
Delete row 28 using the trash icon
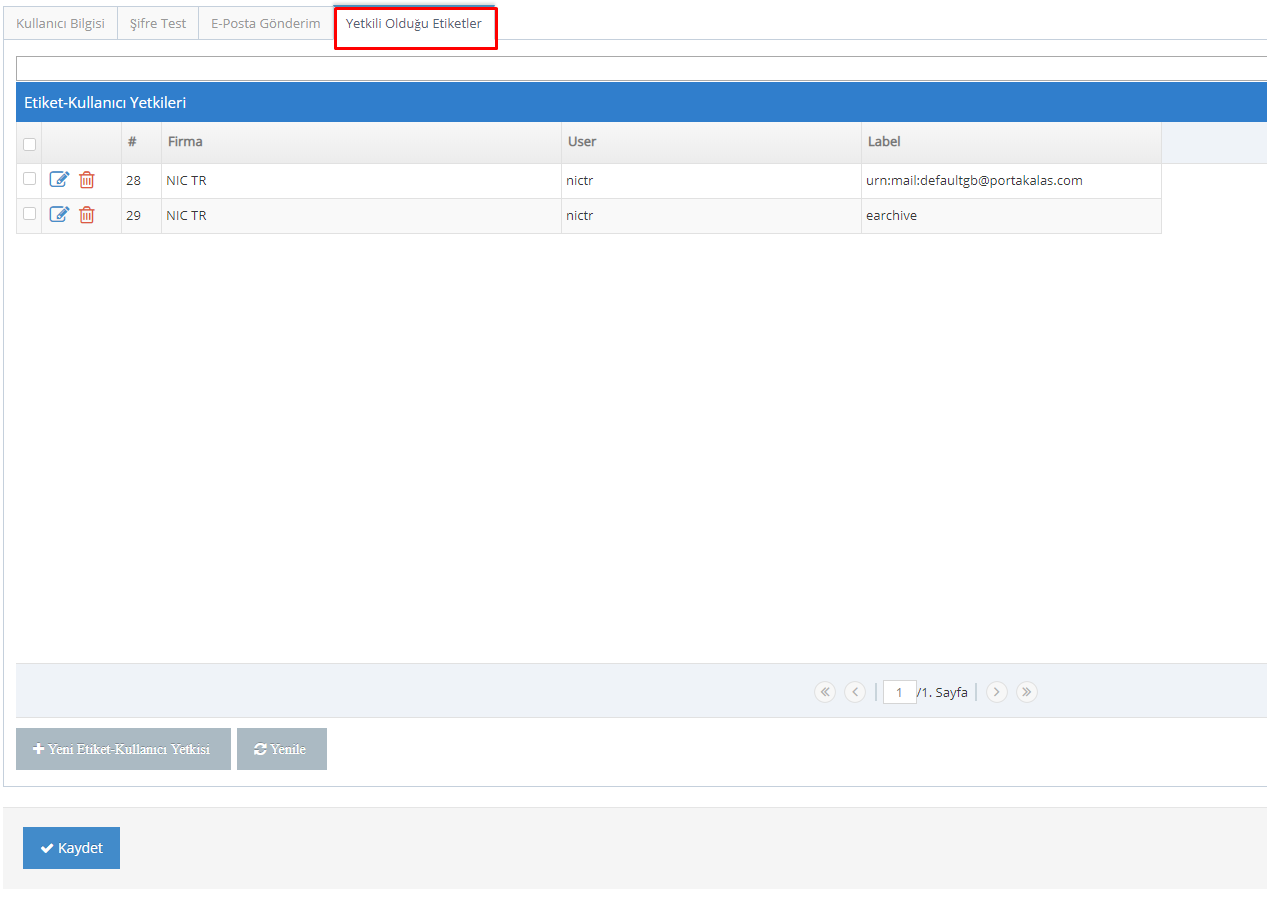(87, 180)
